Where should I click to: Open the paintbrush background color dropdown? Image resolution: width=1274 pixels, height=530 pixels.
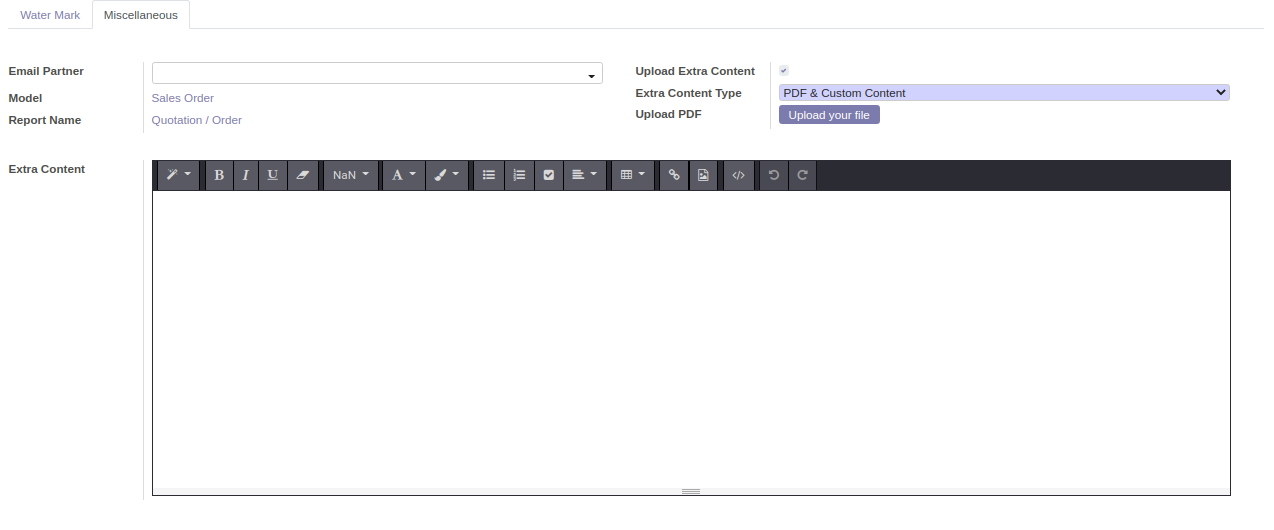(447, 175)
